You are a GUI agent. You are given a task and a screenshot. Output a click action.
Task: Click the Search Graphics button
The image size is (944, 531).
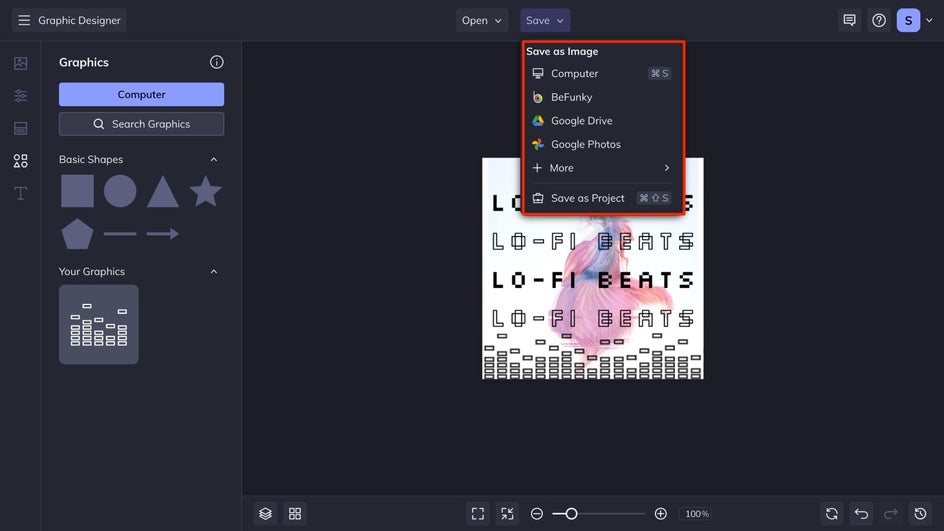tap(141, 124)
